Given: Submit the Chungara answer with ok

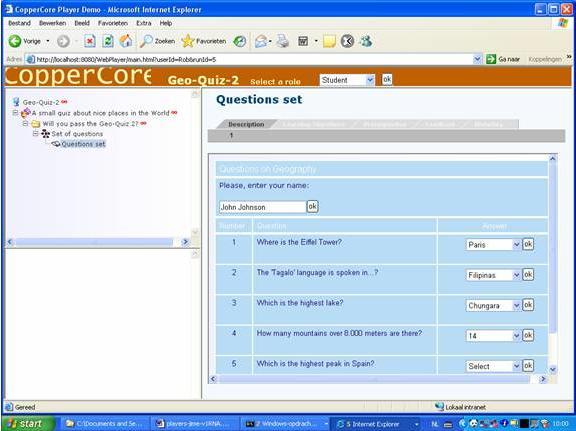Looking at the screenshot, I should tap(528, 305).
